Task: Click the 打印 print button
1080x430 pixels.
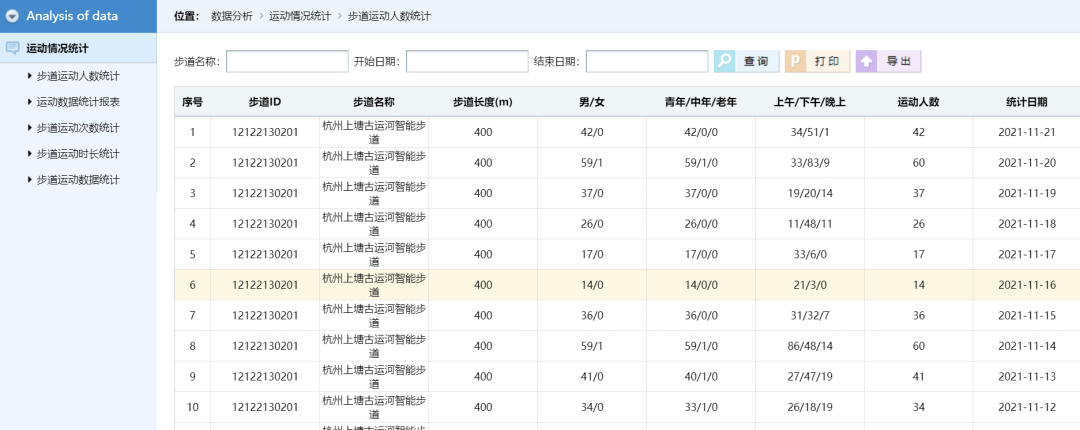Action: pos(818,61)
